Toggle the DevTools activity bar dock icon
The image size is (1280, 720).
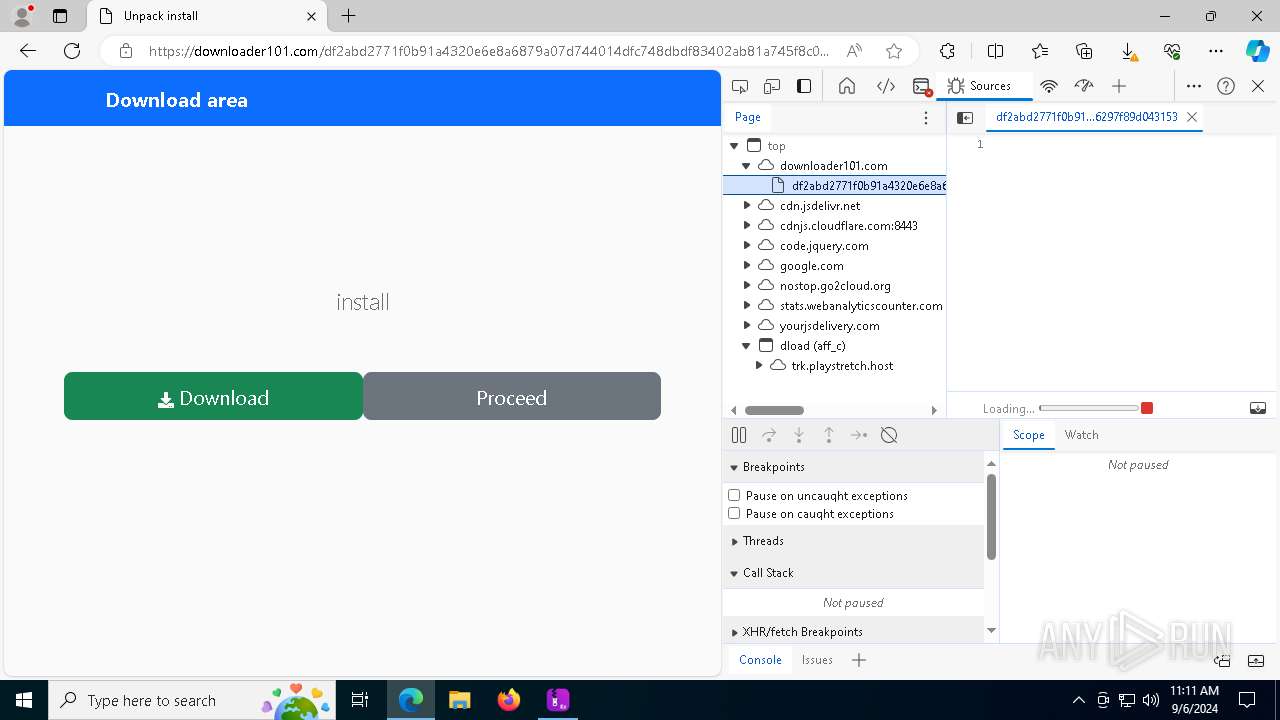click(804, 86)
